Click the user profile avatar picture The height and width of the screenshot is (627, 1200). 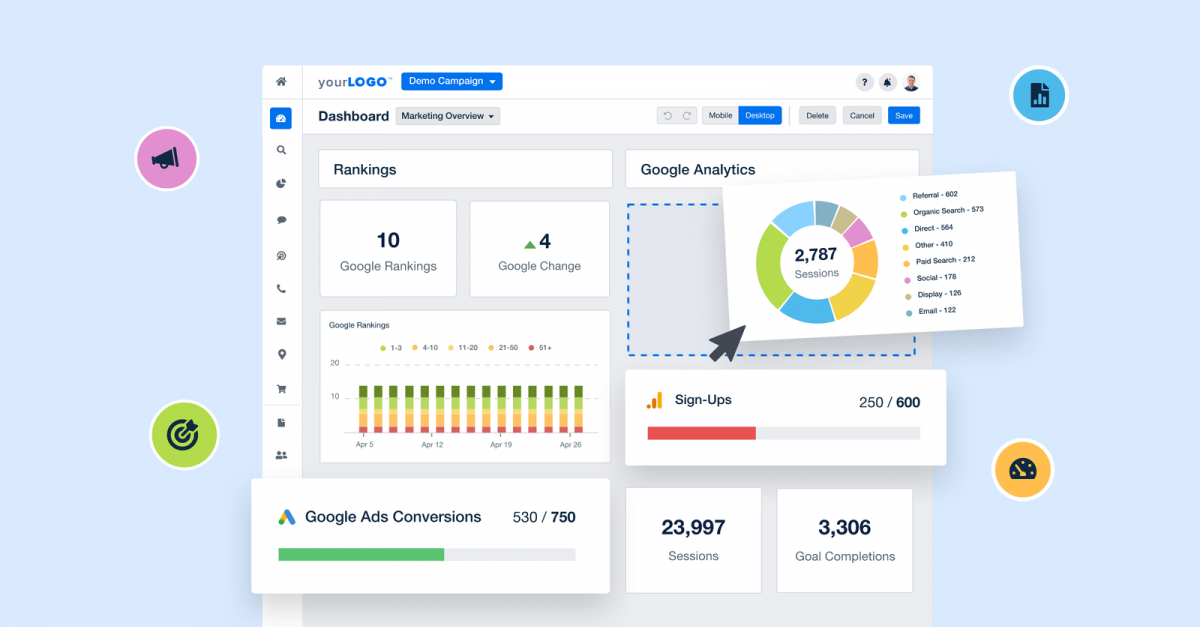pyautogui.click(x=912, y=82)
